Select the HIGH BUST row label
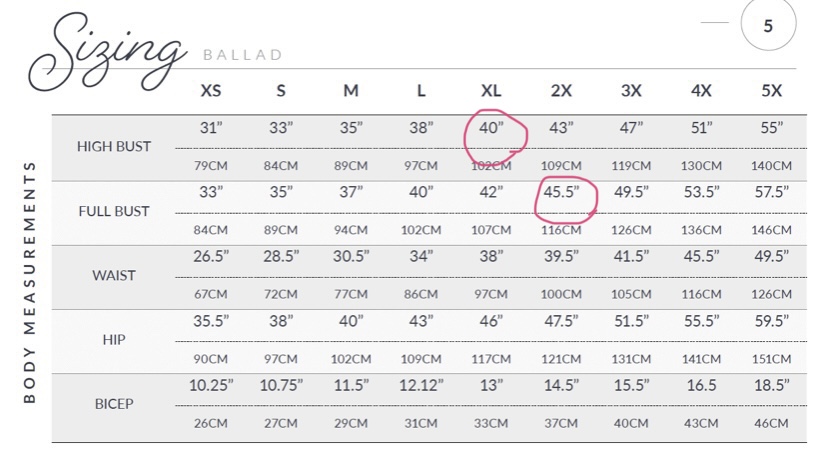The image size is (824, 452). pyautogui.click(x=114, y=146)
